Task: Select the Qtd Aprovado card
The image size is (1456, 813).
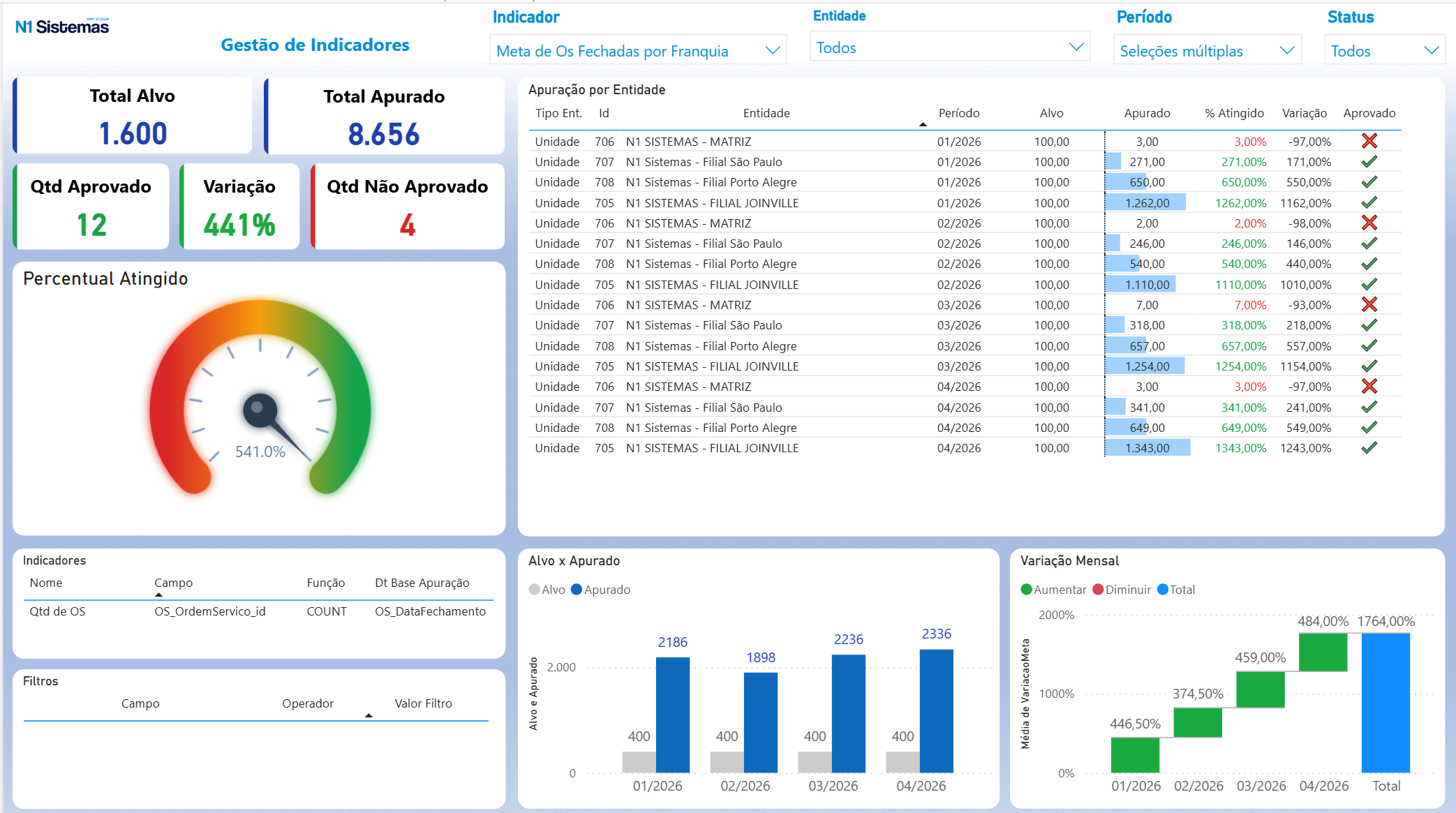Action: pos(91,206)
